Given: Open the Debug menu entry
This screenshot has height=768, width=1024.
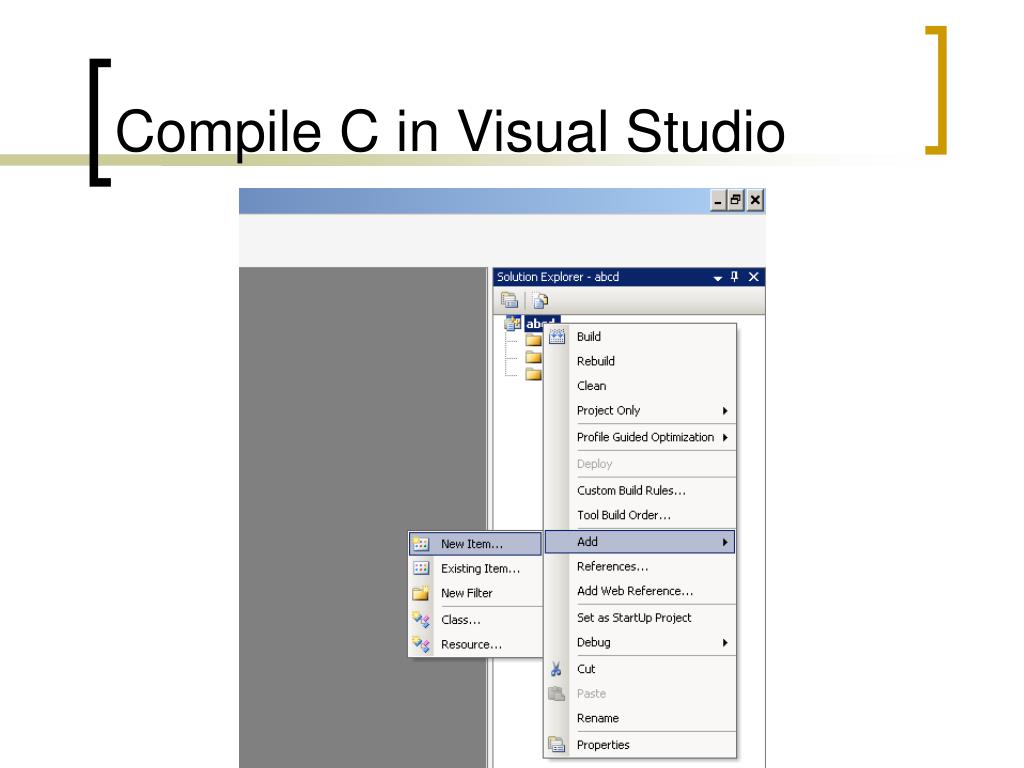Looking at the screenshot, I should point(640,643).
